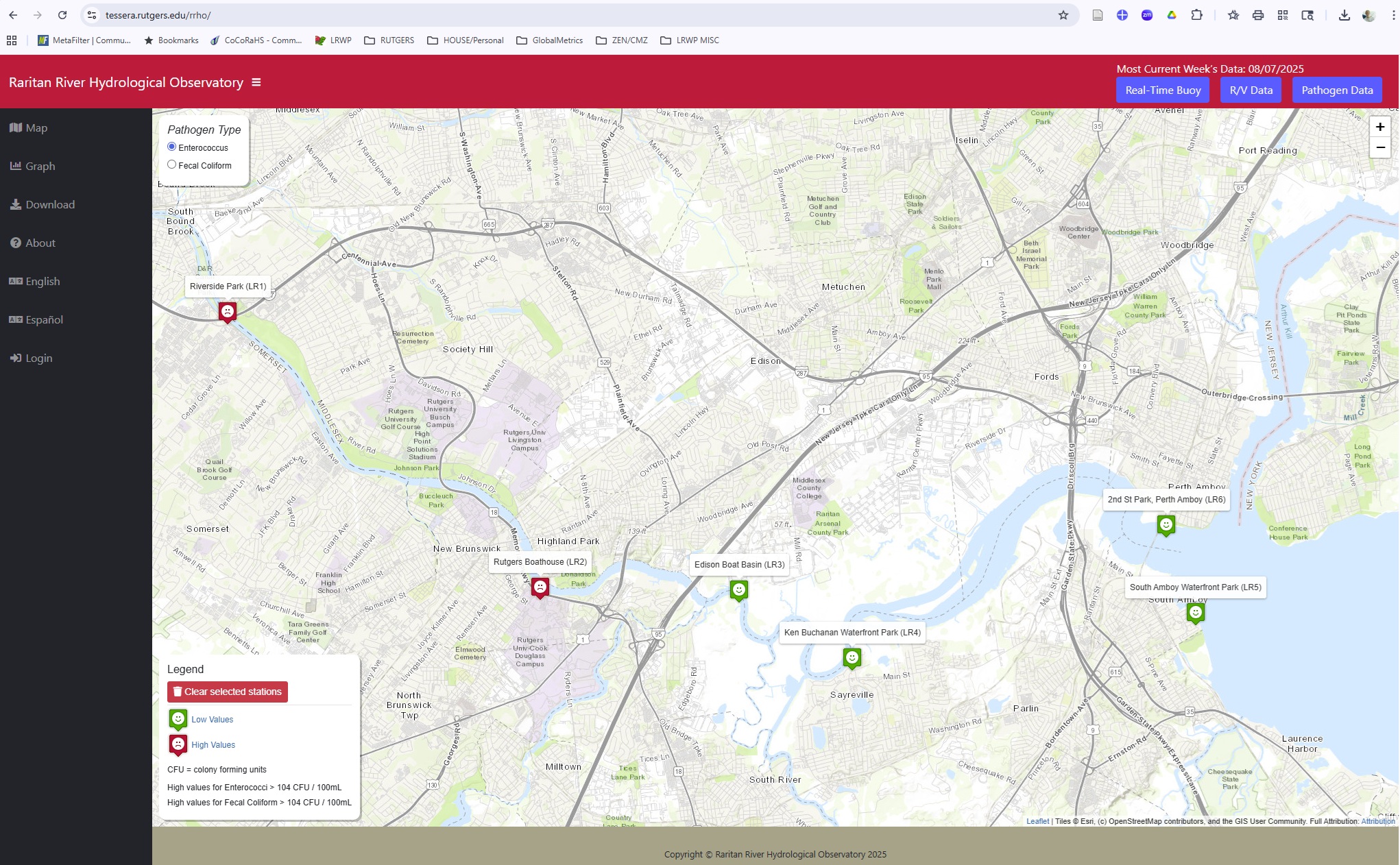The height and width of the screenshot is (865, 1400).
Task: Open the Graph sidebar item
Action: pyautogui.click(x=40, y=167)
